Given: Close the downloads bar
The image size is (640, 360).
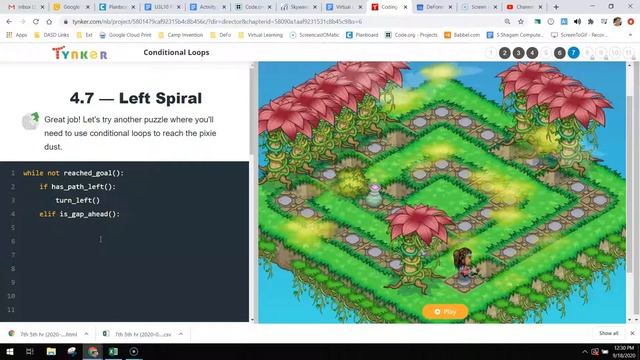Looking at the screenshot, I should click(x=632, y=333).
